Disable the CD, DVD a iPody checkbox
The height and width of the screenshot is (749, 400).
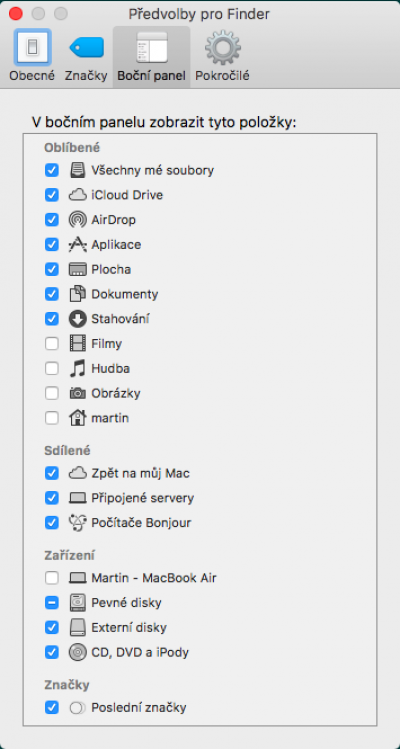tap(52, 652)
